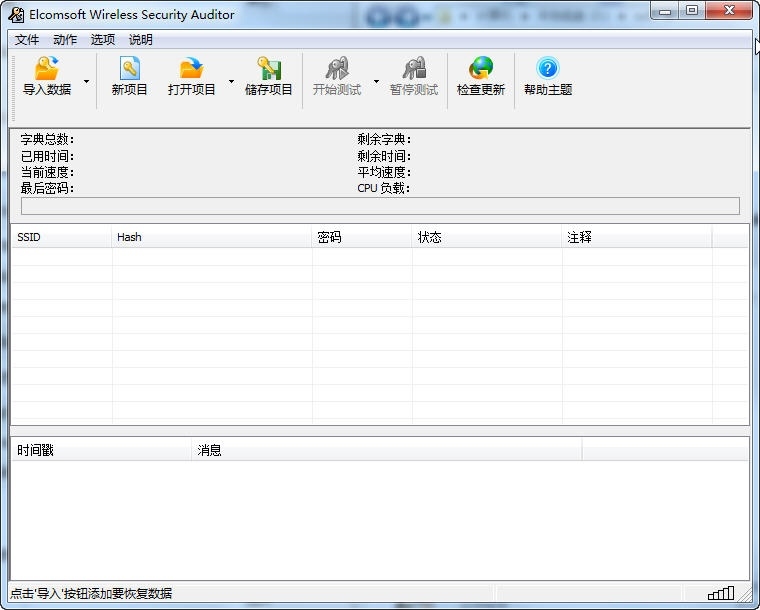Click the application icon in title bar
760x610 pixels.
16,15
